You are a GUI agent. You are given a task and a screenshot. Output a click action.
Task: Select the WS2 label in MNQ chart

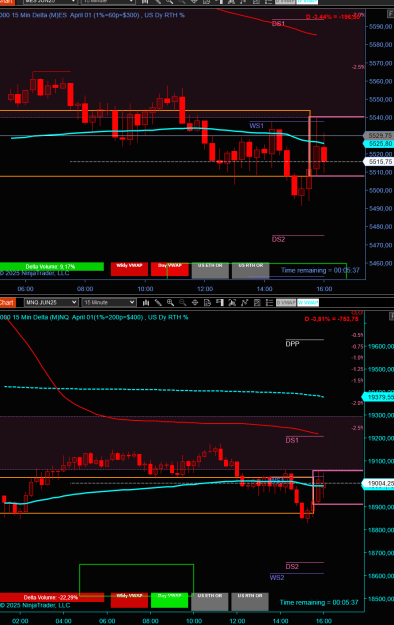coord(277,578)
